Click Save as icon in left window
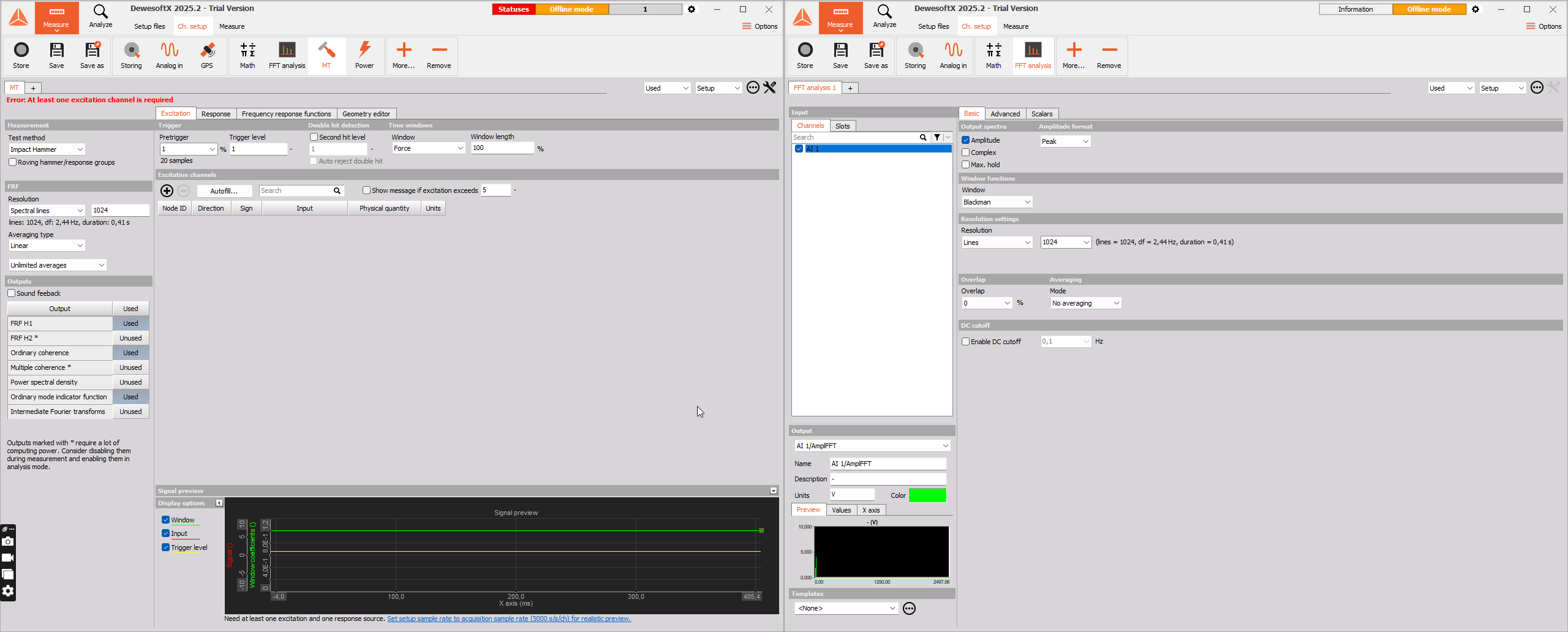Screen dimensions: 1568x632 pos(92,56)
